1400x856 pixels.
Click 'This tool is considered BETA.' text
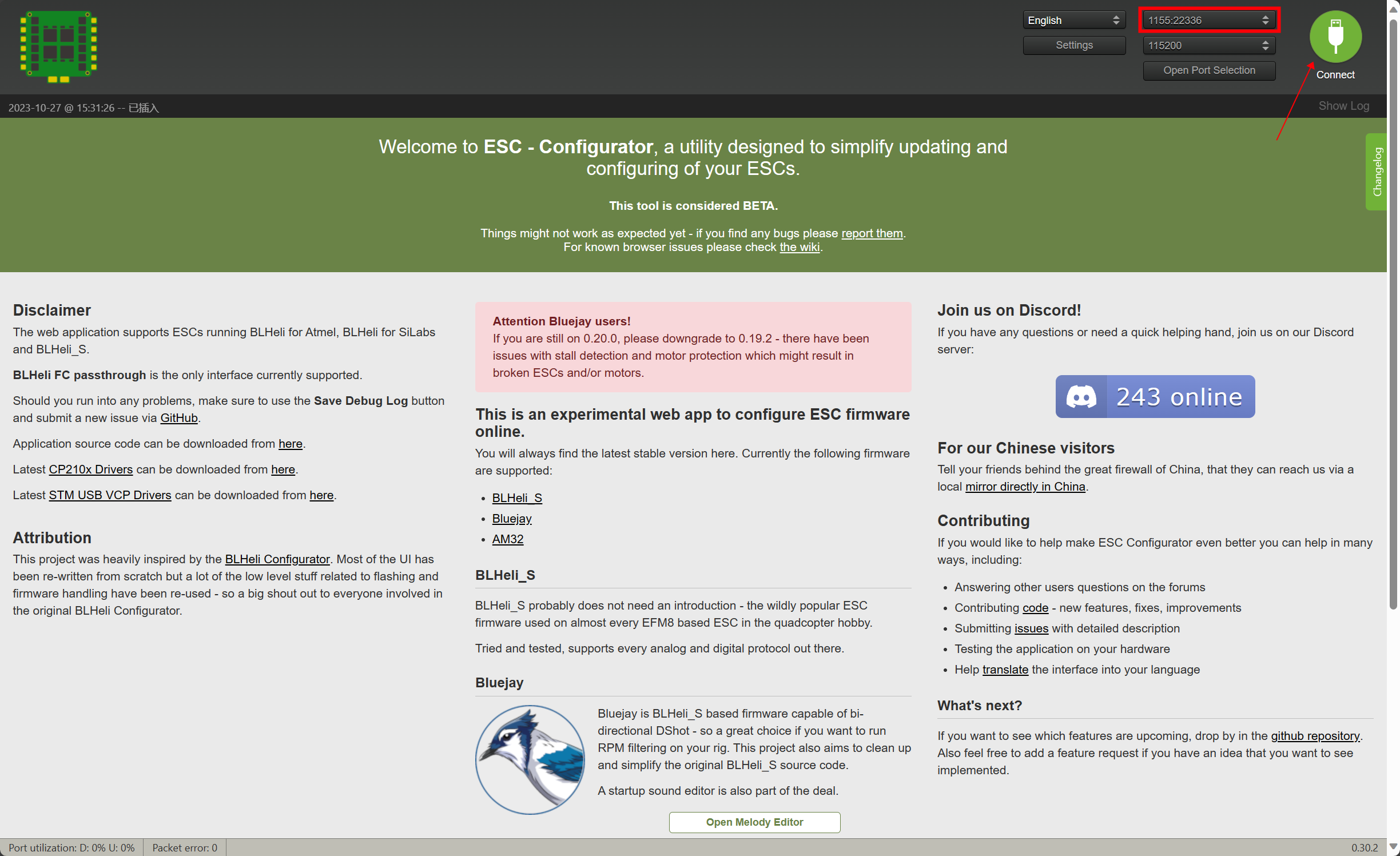click(x=693, y=206)
